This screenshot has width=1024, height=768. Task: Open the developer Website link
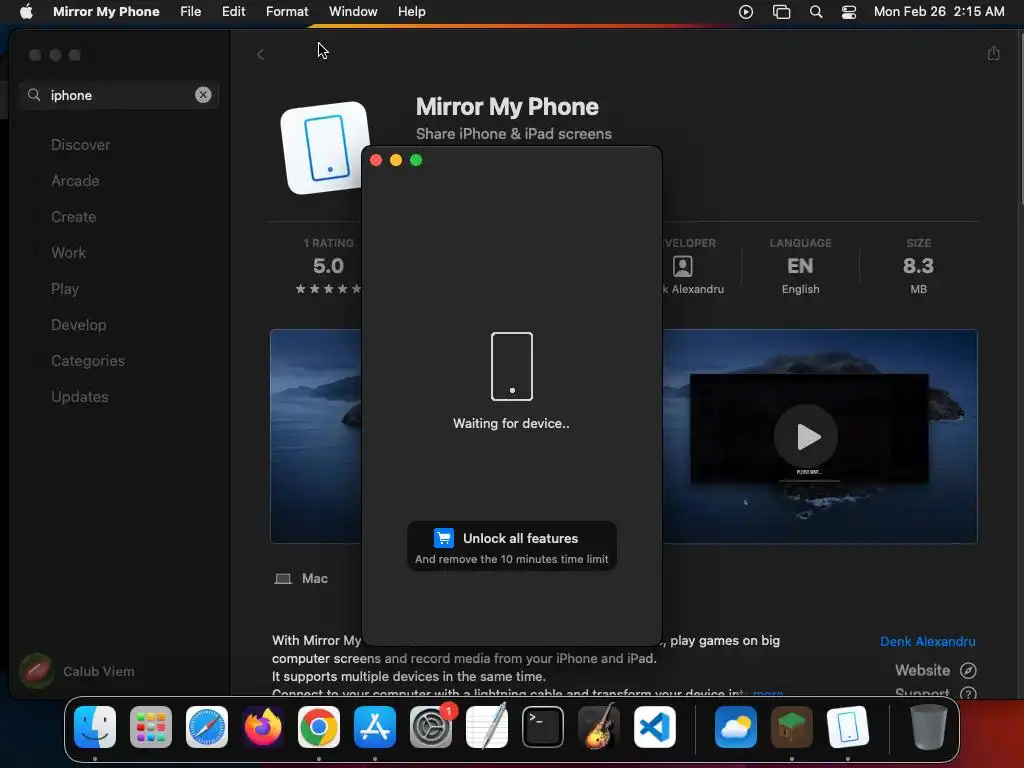(922, 670)
